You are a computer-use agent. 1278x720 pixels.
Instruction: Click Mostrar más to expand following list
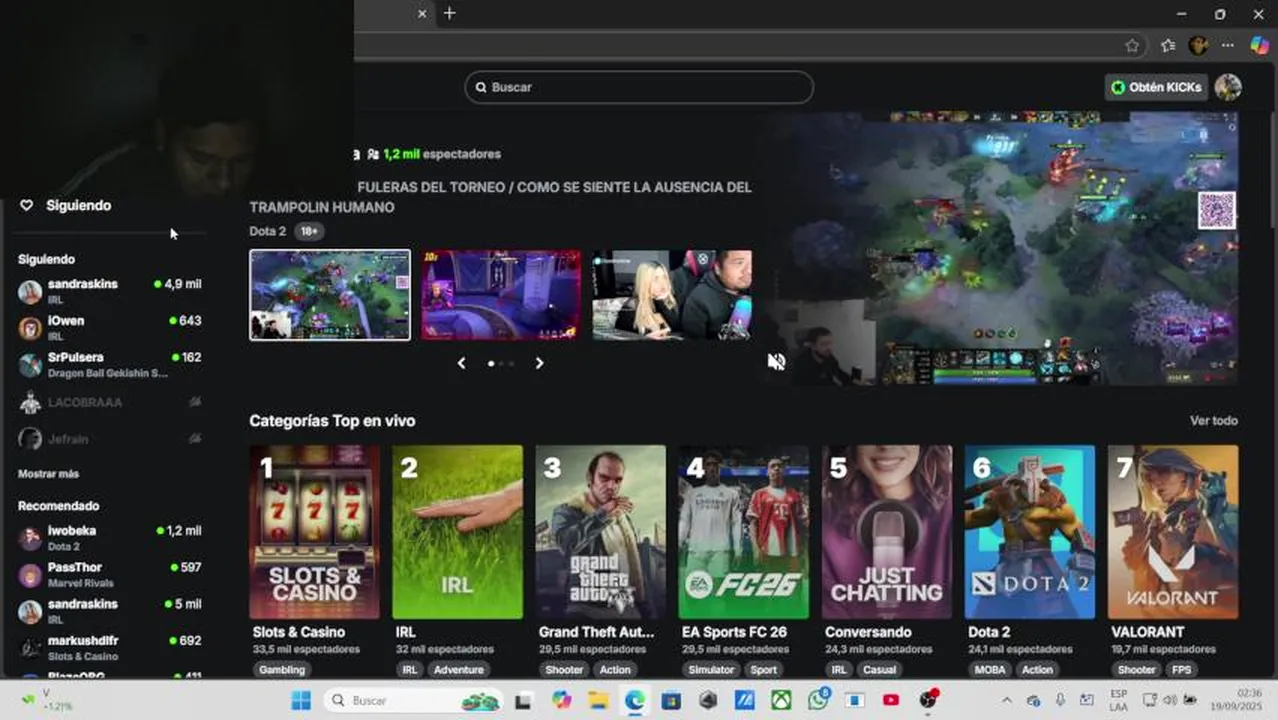click(x=48, y=474)
